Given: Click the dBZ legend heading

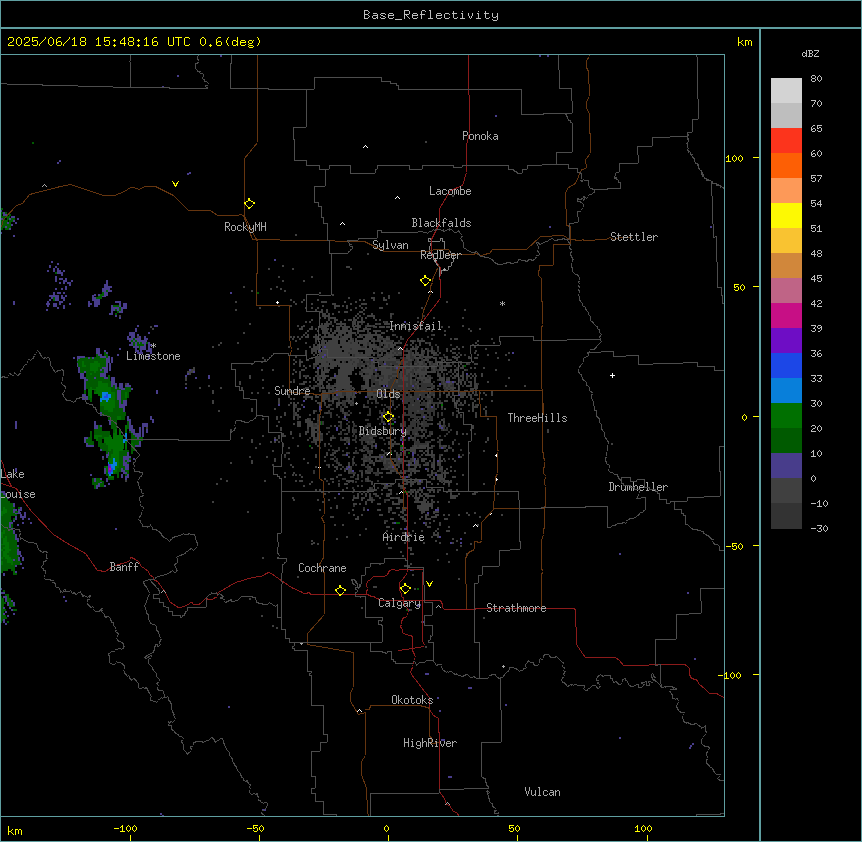Looking at the screenshot, I should (x=810, y=53).
